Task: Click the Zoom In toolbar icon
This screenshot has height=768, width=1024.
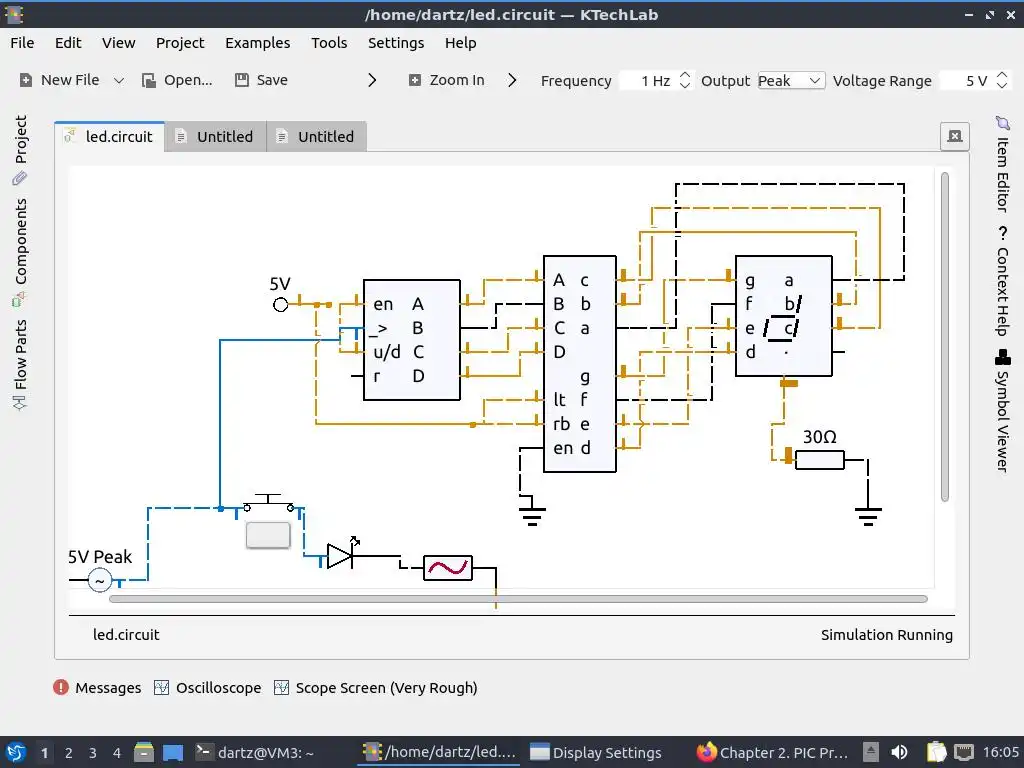Action: click(x=414, y=80)
